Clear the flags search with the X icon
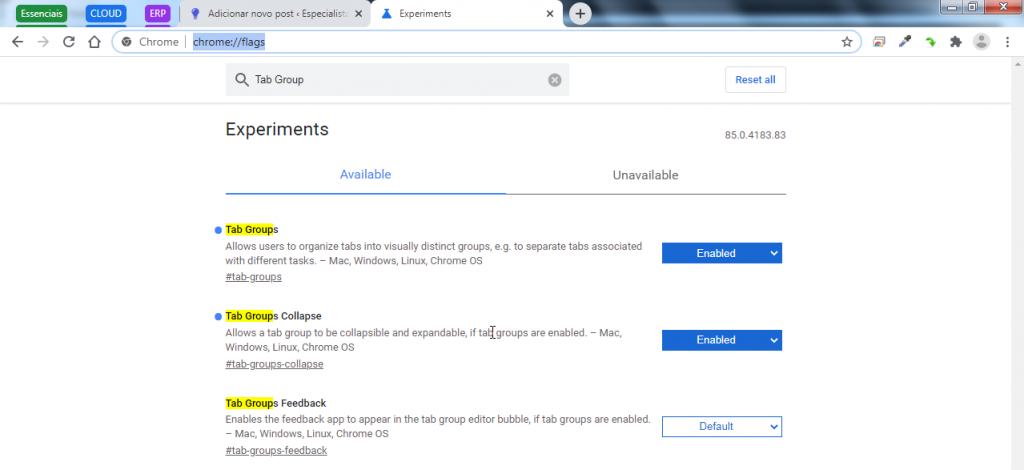 coord(555,80)
